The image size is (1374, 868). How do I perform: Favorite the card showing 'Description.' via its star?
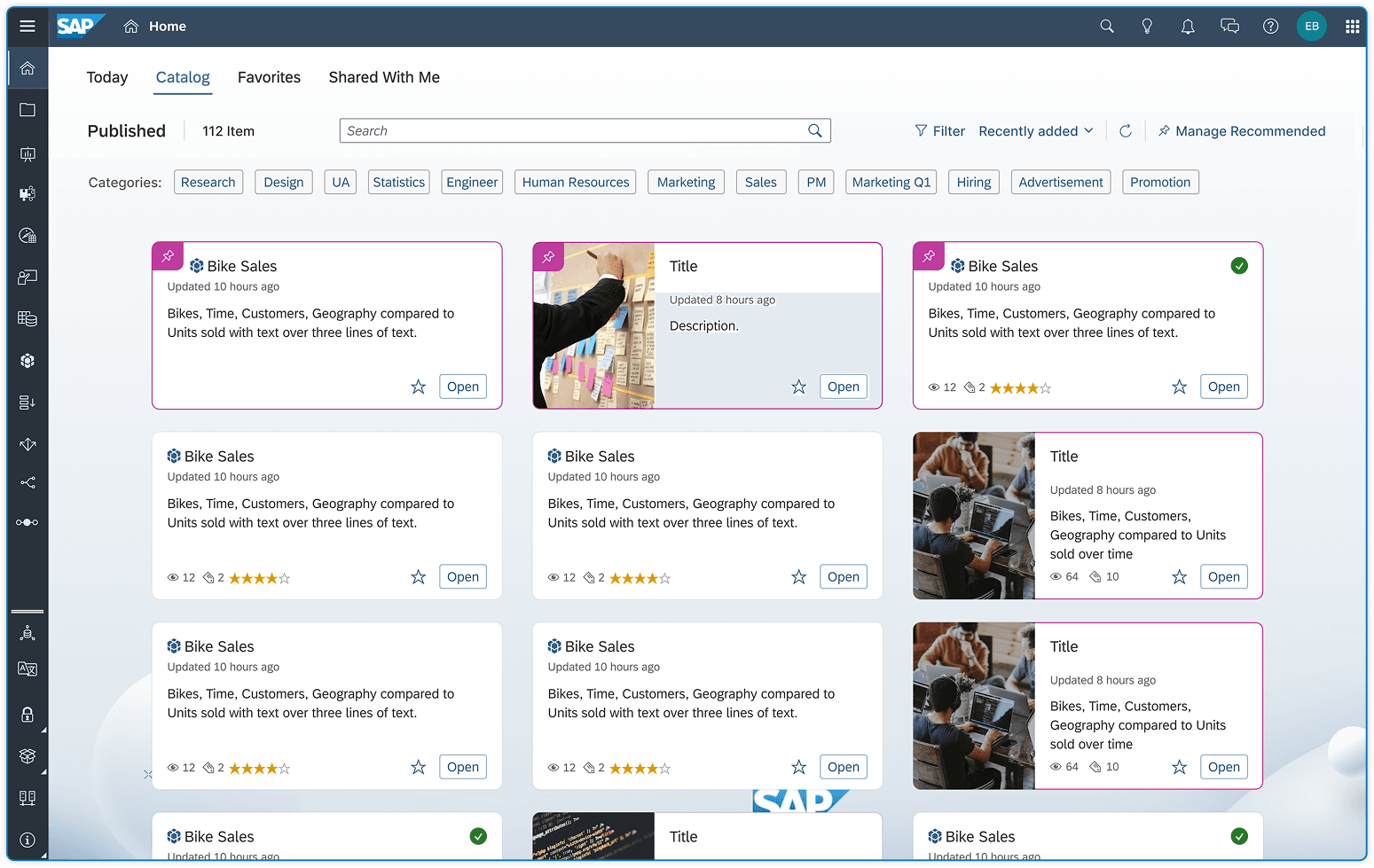pos(799,387)
